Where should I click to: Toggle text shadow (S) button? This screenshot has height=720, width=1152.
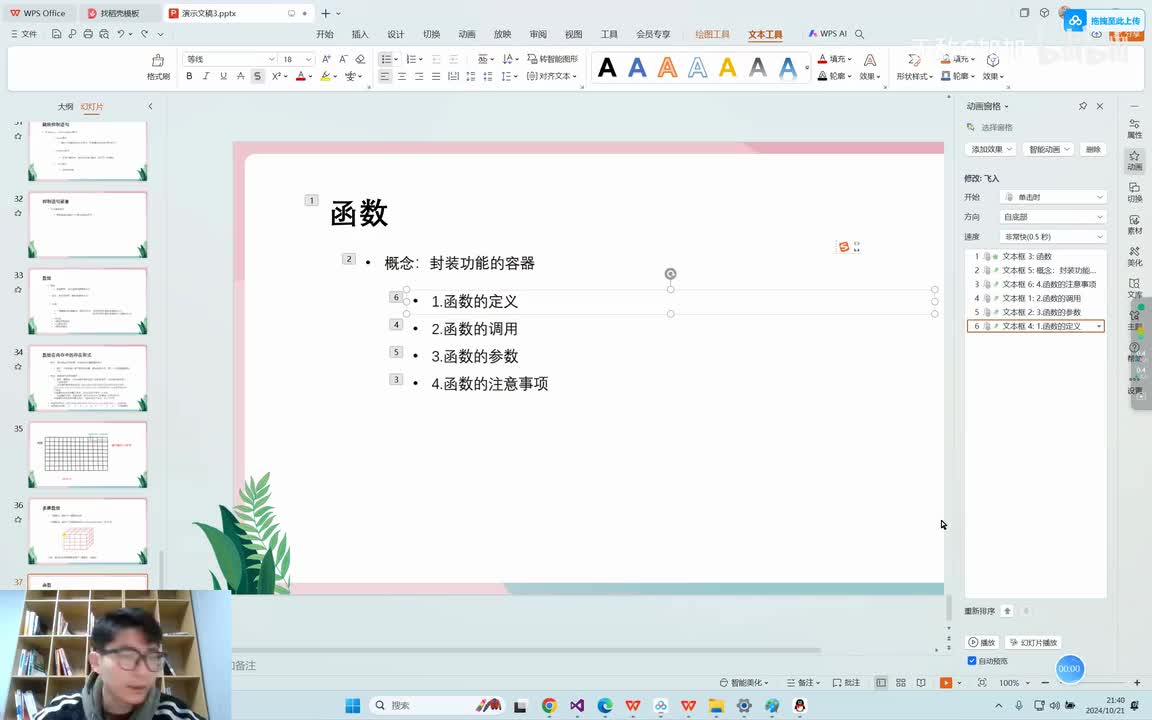point(257,76)
